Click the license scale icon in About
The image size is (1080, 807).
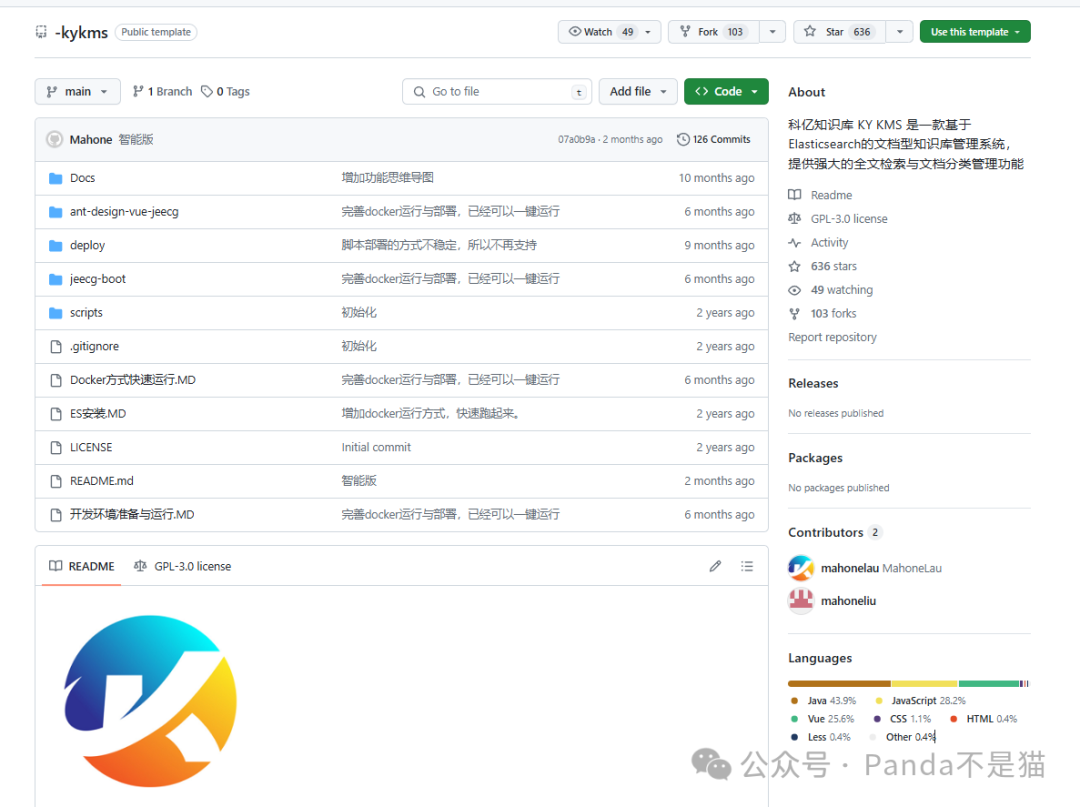794,218
